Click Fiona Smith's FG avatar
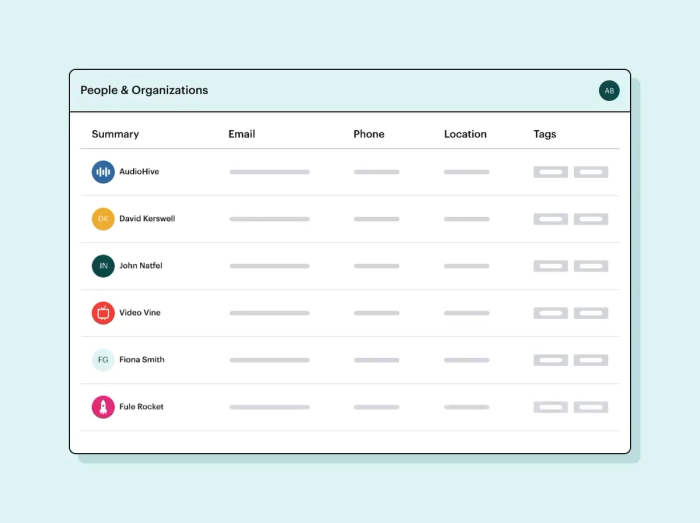Image resolution: width=700 pixels, height=523 pixels. pos(103,360)
